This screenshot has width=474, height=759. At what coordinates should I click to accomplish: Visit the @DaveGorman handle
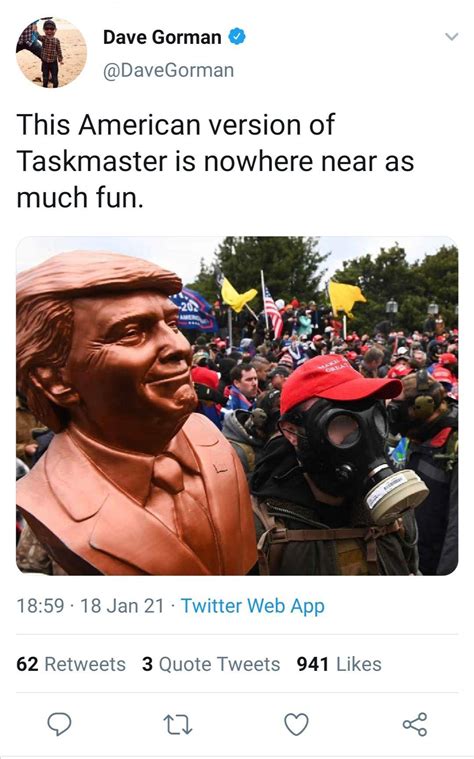[168, 70]
